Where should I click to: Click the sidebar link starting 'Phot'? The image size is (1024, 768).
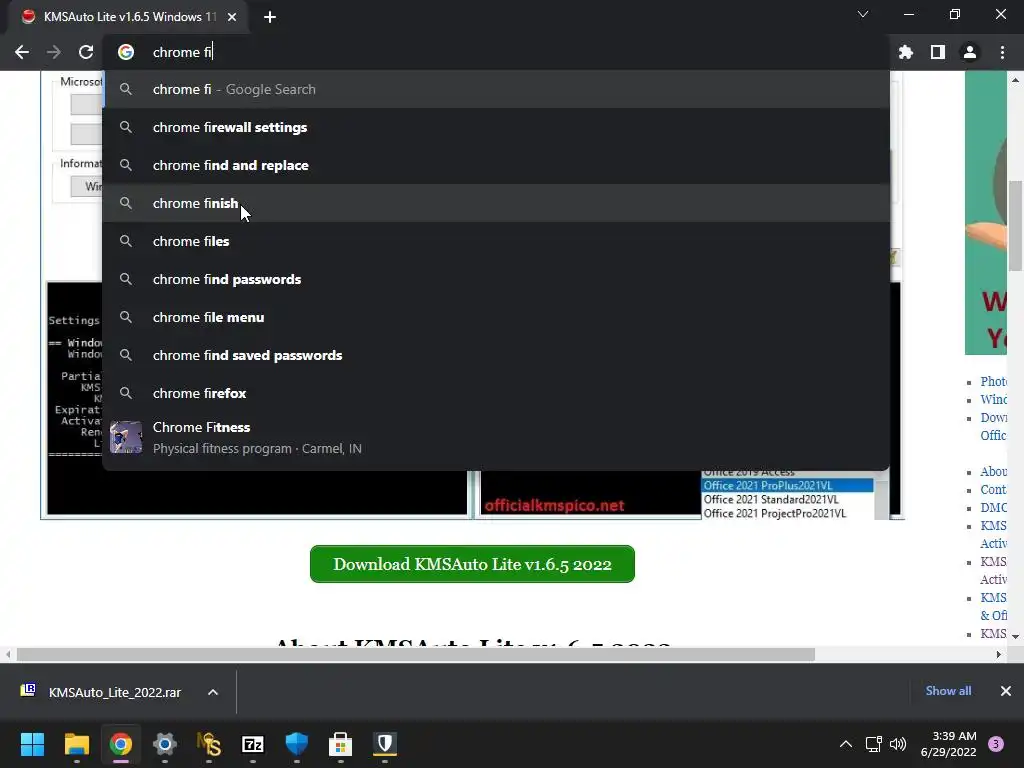[993, 381]
